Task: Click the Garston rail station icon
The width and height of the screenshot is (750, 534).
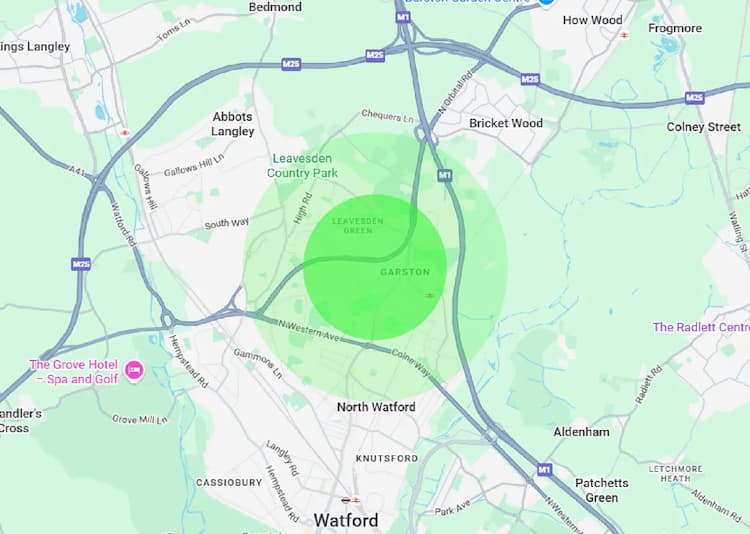Action: (429, 296)
